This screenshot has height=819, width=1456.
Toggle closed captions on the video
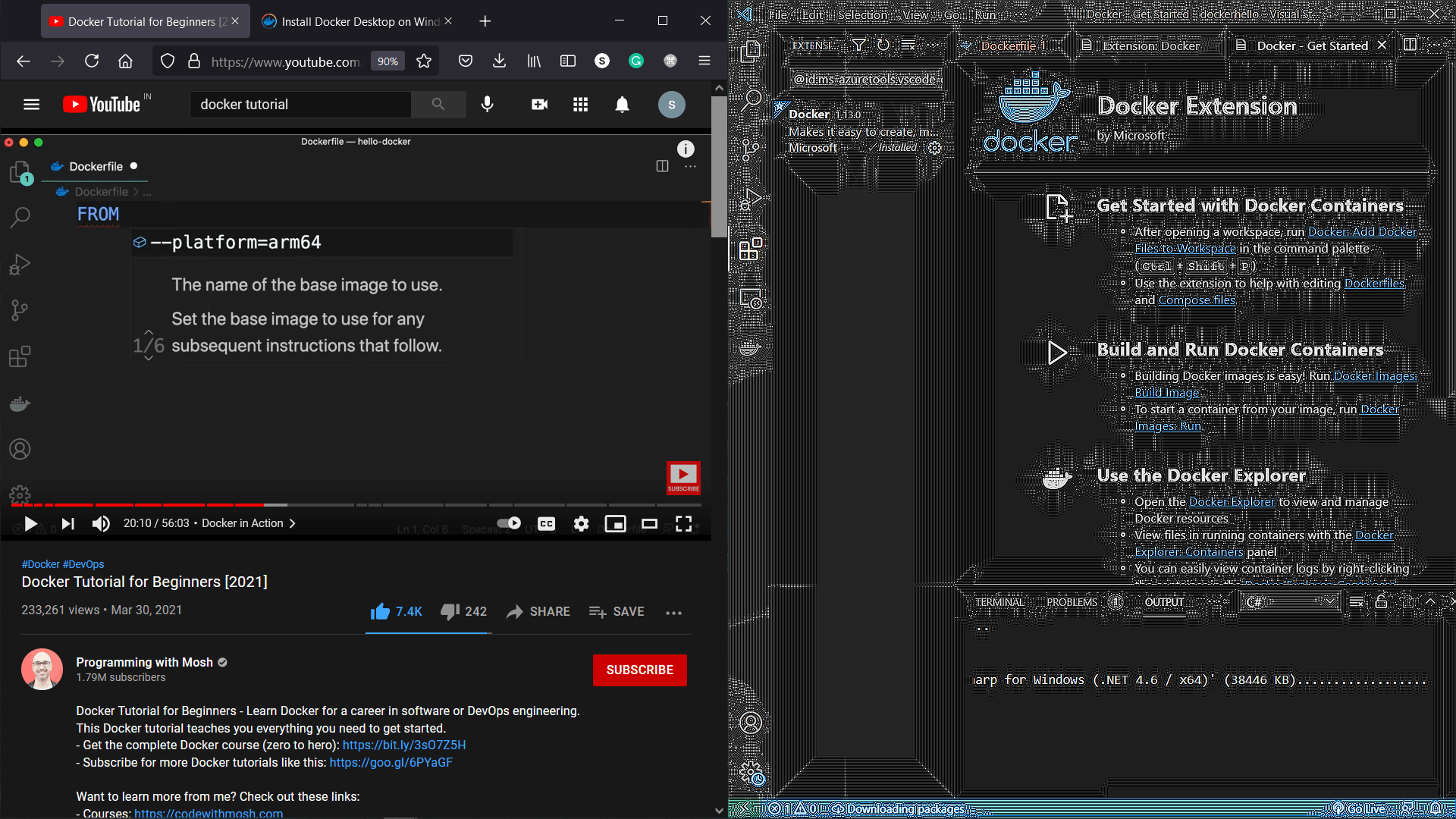click(546, 523)
